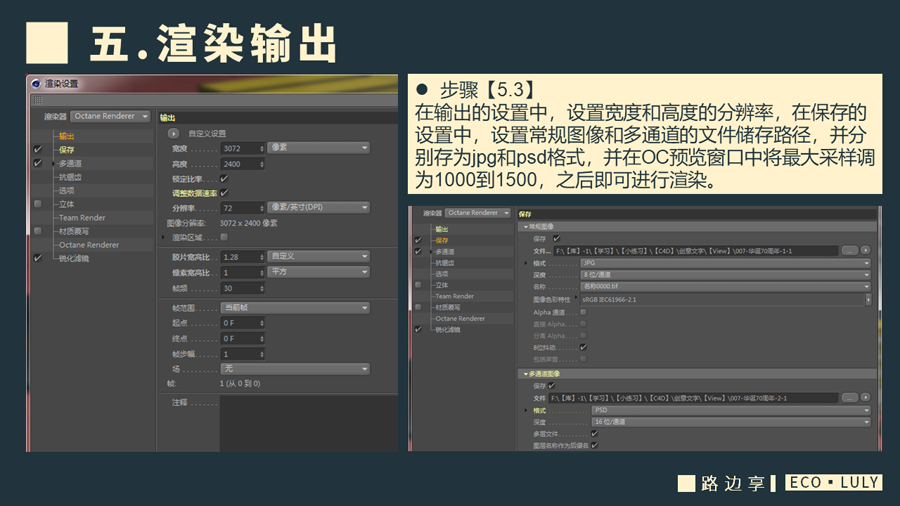Open the 平方 pixel aspect dropdown

(x=319, y=271)
